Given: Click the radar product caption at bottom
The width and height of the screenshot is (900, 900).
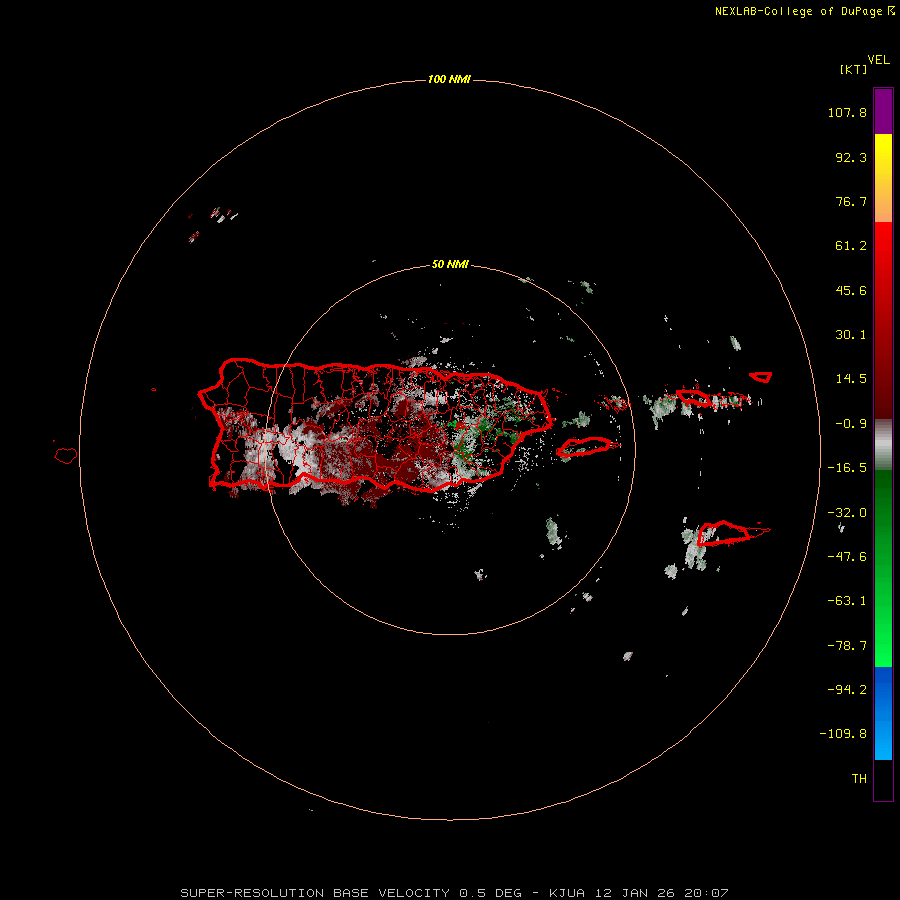Looking at the screenshot, I should click(x=455, y=893).
